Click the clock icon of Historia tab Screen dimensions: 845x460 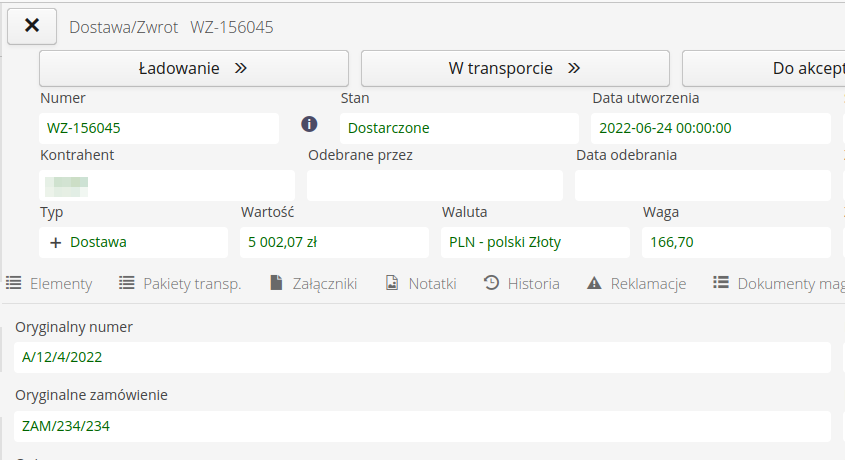tap(491, 283)
